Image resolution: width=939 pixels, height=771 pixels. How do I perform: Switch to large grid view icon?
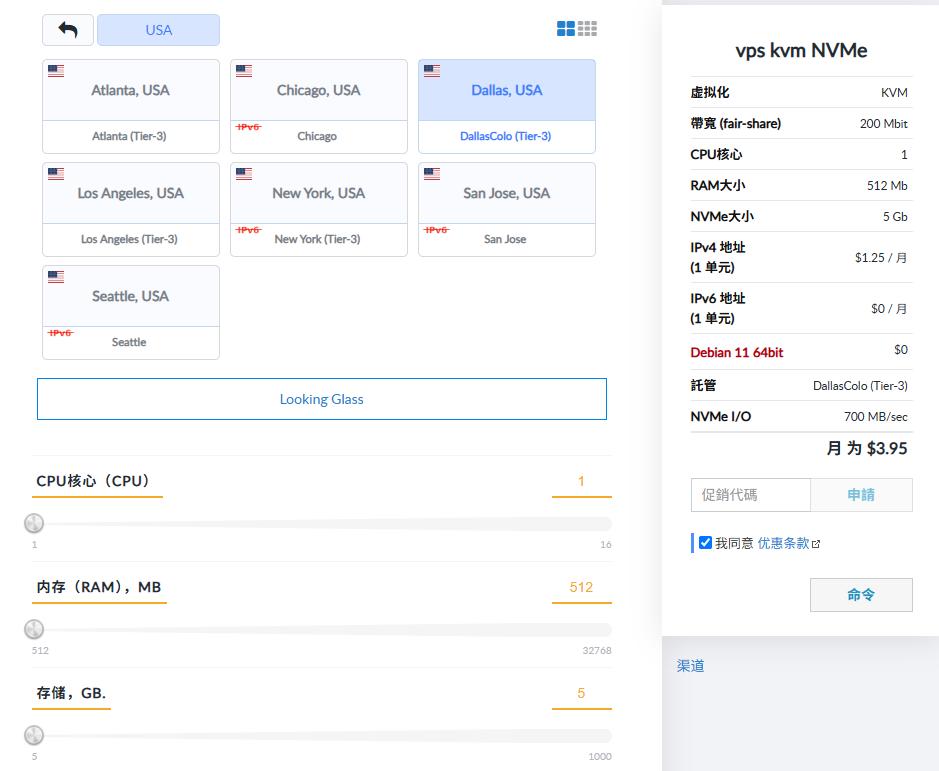point(566,29)
